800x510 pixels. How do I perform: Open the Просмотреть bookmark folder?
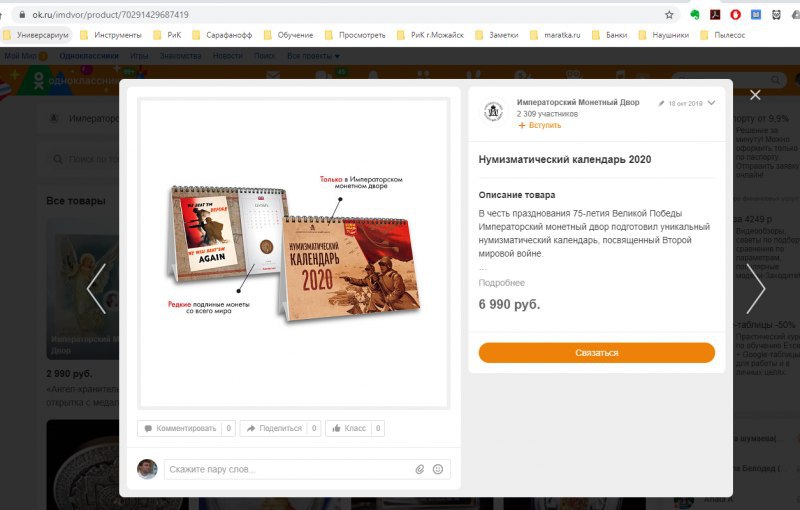point(355,35)
